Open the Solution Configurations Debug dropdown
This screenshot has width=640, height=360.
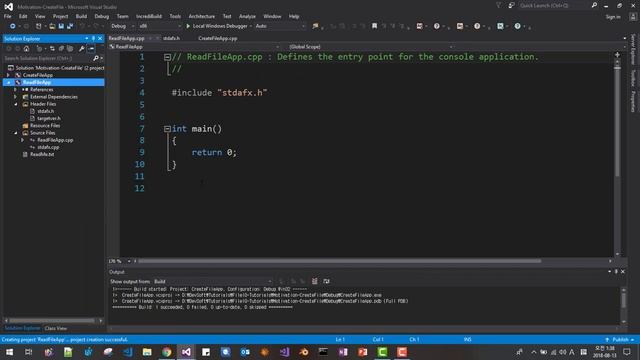122,26
